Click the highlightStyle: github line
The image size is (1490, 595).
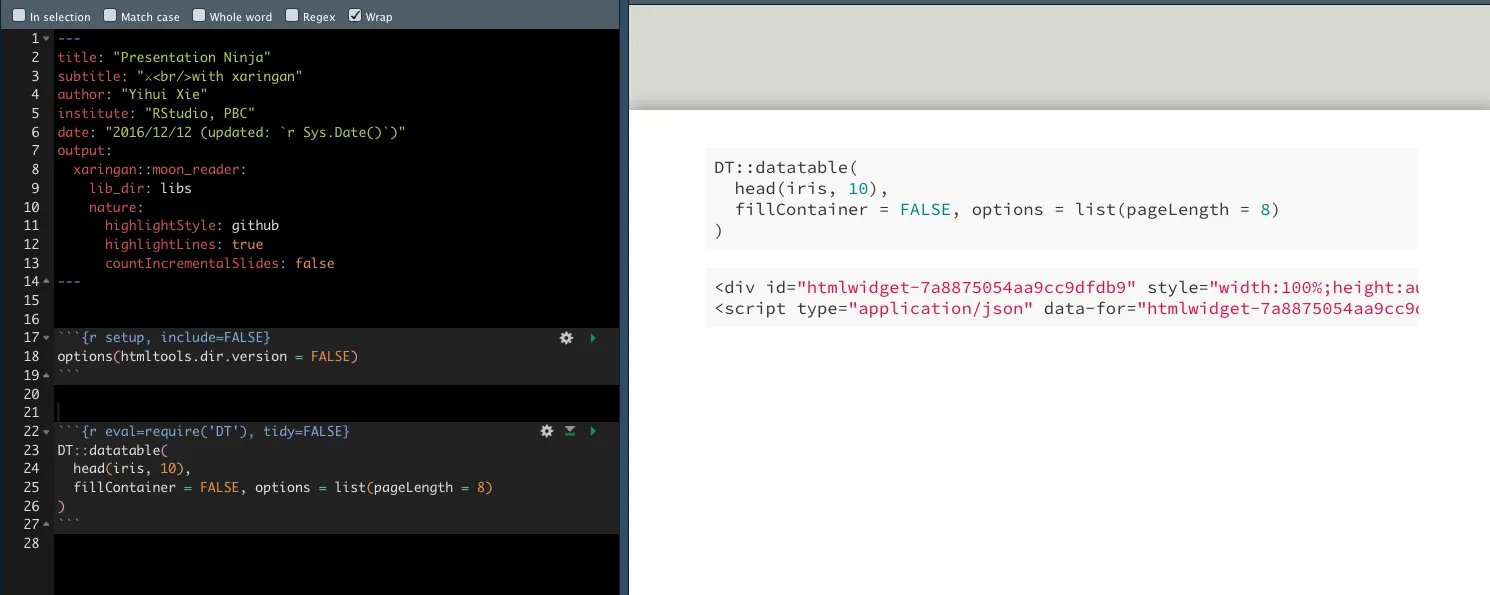click(x=192, y=226)
